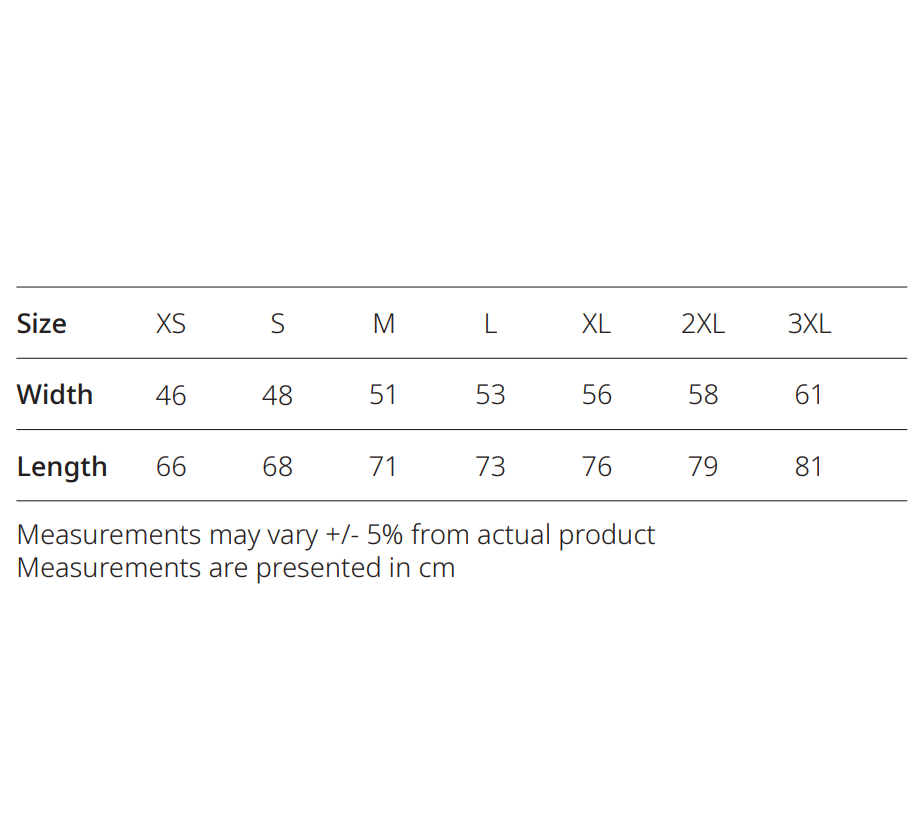Click the "Measurements are presented in cm" note
The image size is (913, 831).
click(x=236, y=568)
